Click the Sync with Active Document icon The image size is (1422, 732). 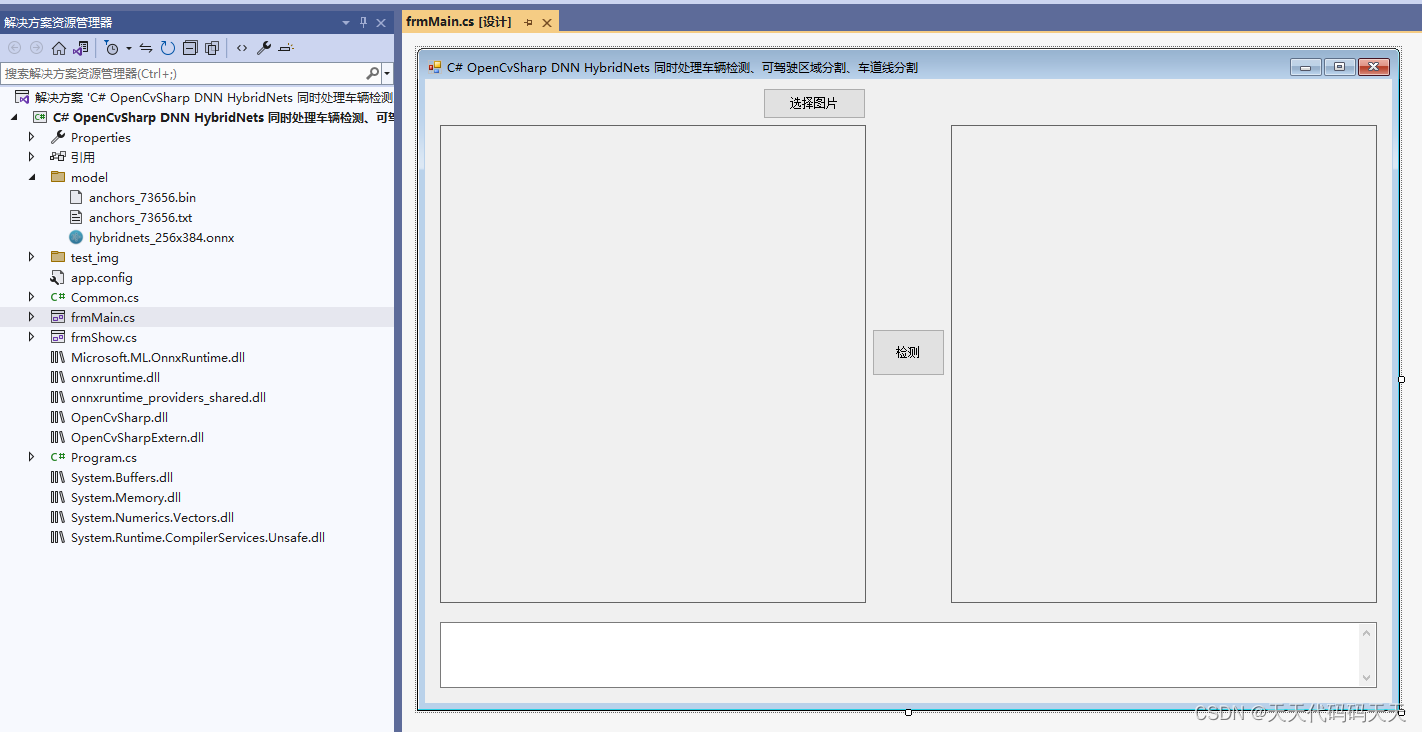point(146,47)
